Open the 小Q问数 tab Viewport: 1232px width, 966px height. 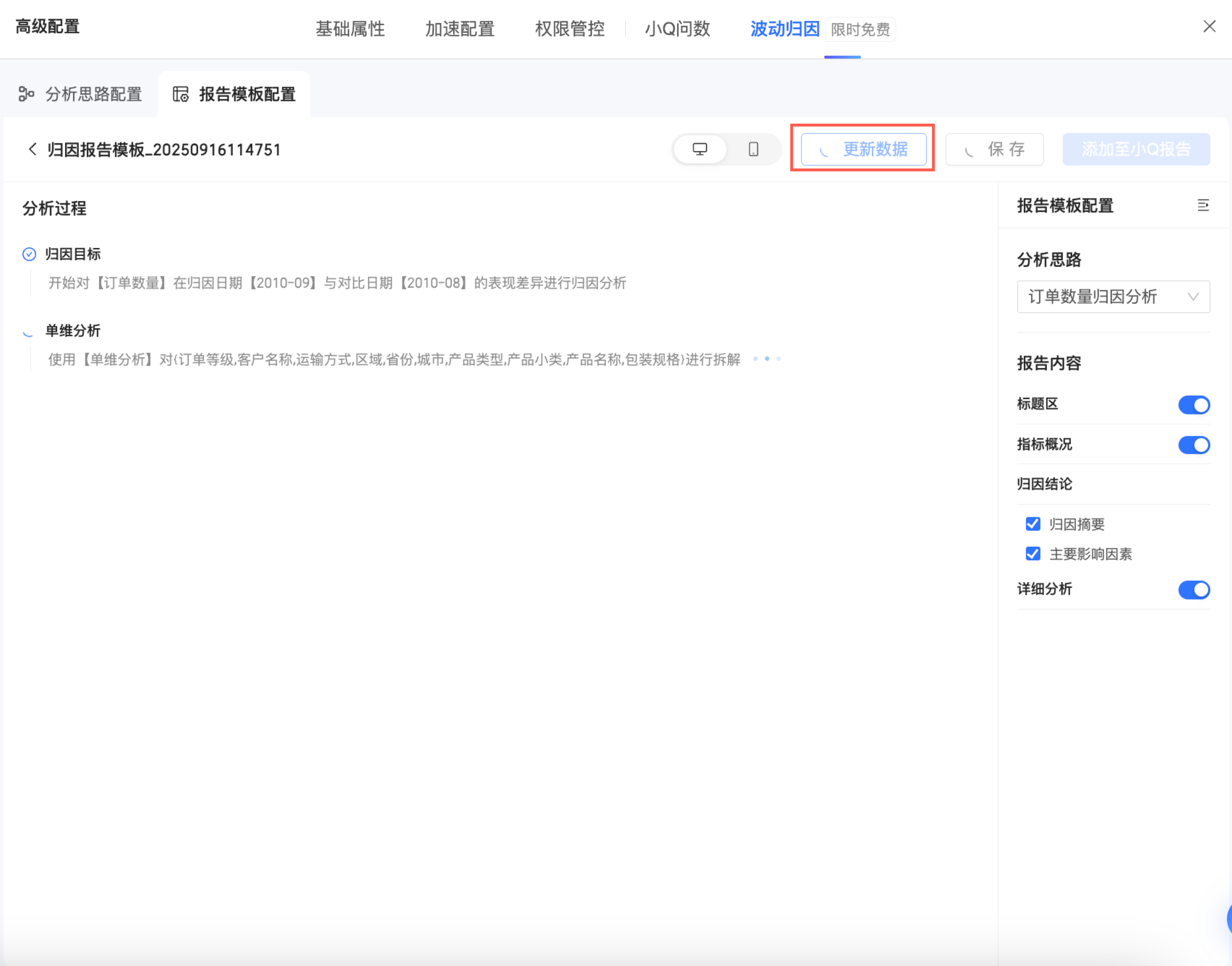[677, 29]
